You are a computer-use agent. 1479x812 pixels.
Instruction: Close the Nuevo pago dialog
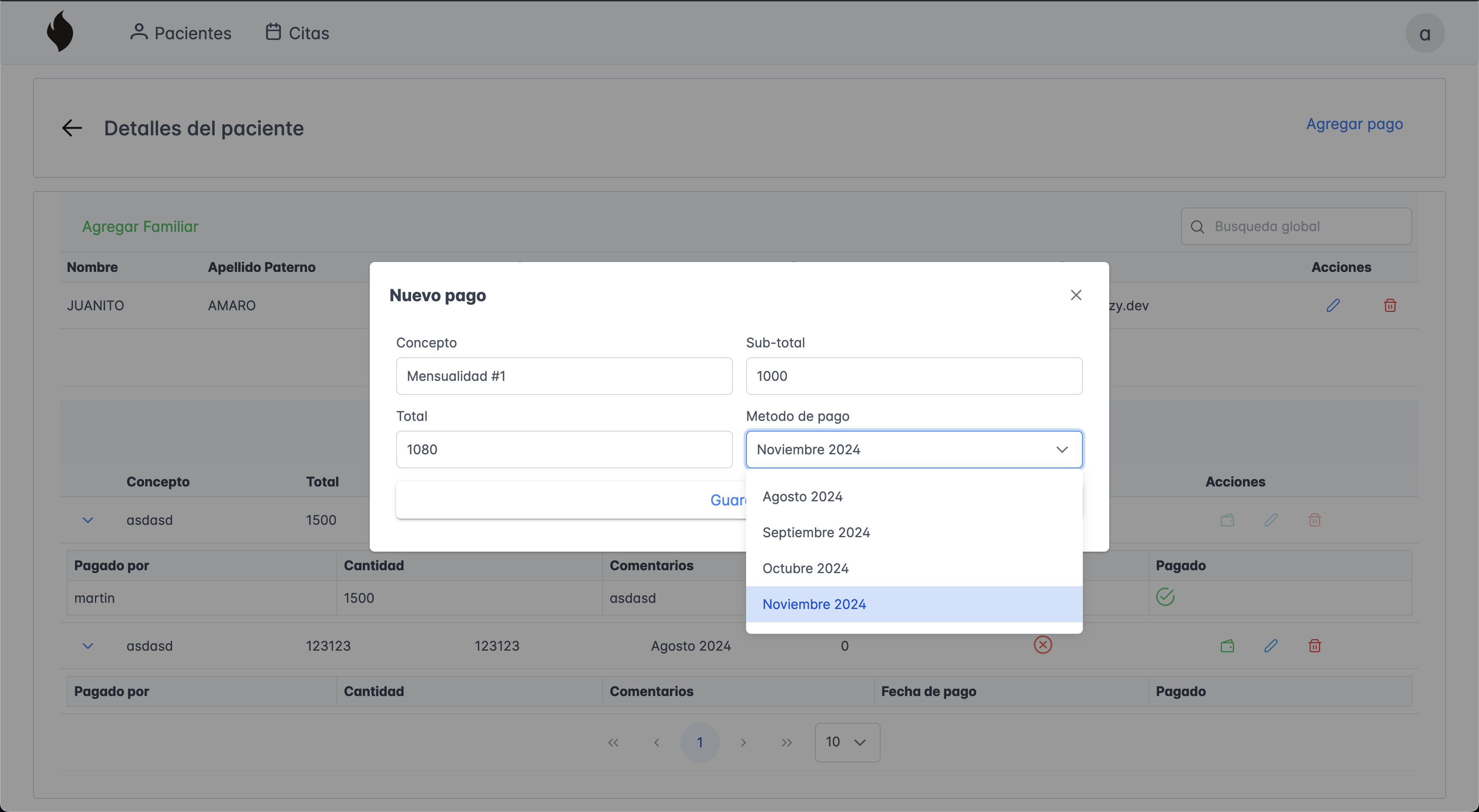(x=1075, y=295)
